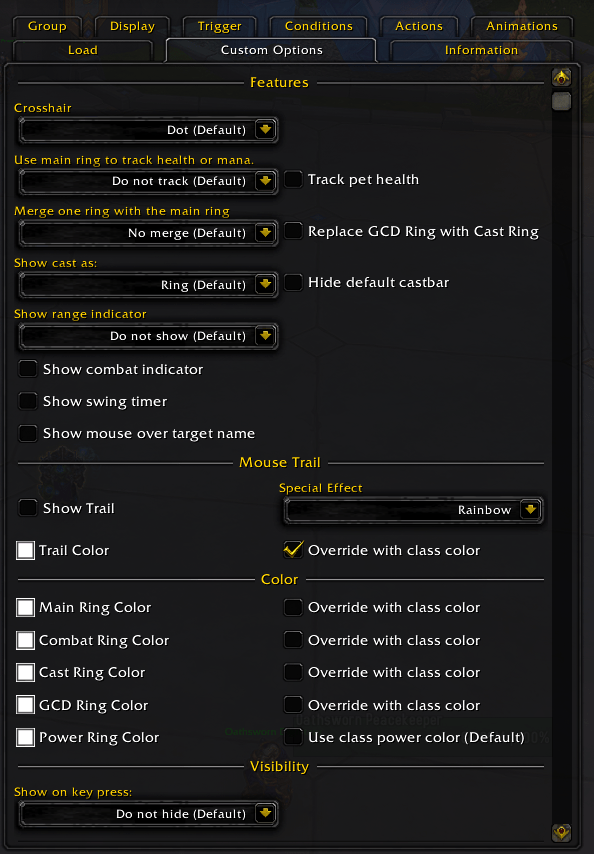594x854 pixels.
Task: Click the scroll-up arrow icon
Action: pyautogui.click(x=561, y=77)
